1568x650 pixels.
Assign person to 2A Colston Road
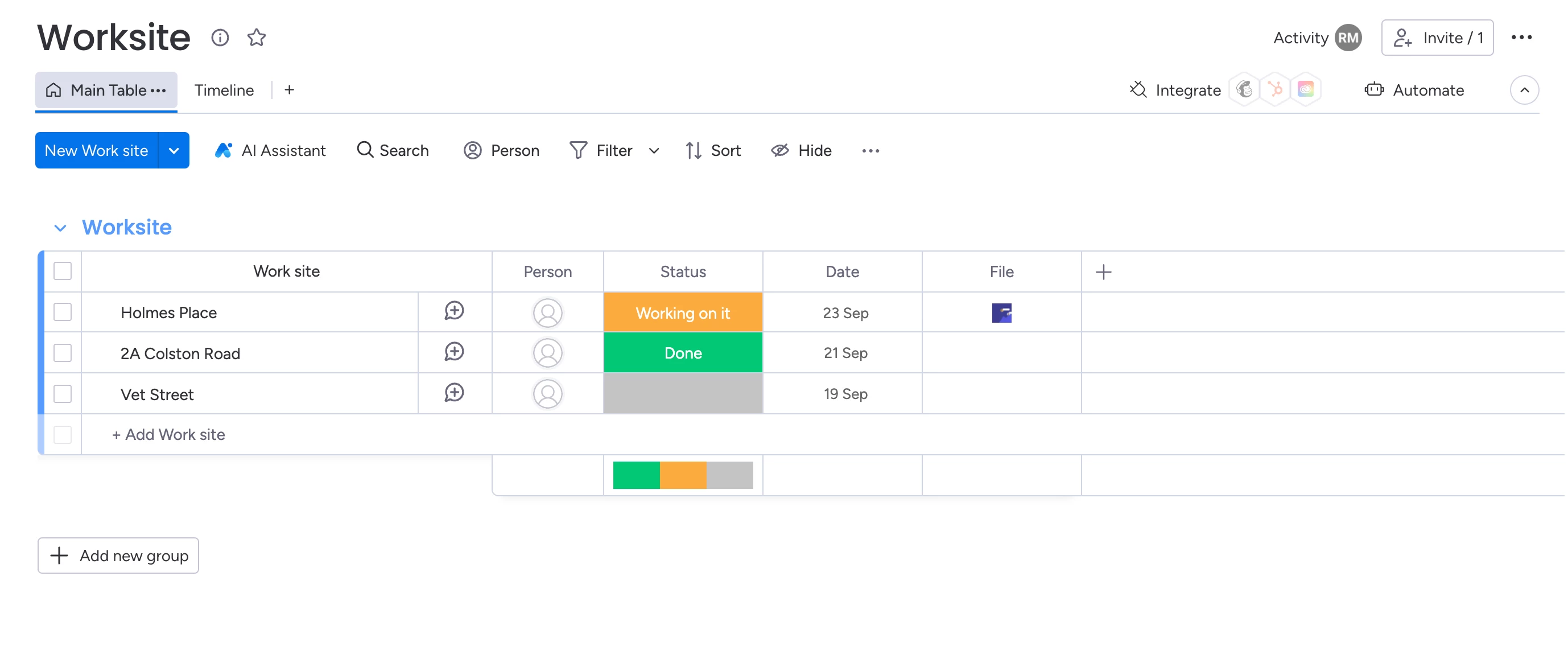click(548, 353)
